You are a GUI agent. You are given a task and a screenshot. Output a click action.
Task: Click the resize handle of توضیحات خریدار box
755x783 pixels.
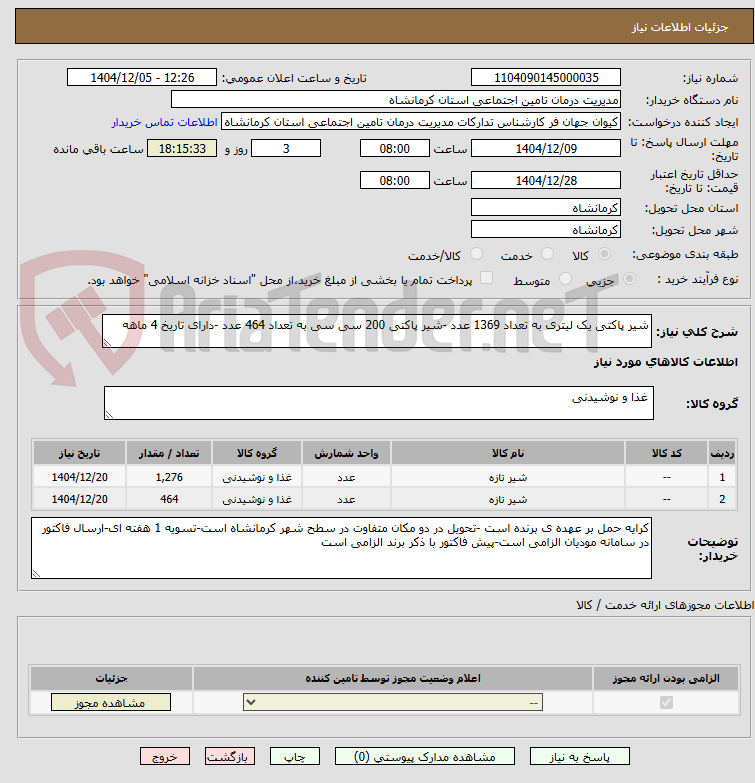coord(36,574)
